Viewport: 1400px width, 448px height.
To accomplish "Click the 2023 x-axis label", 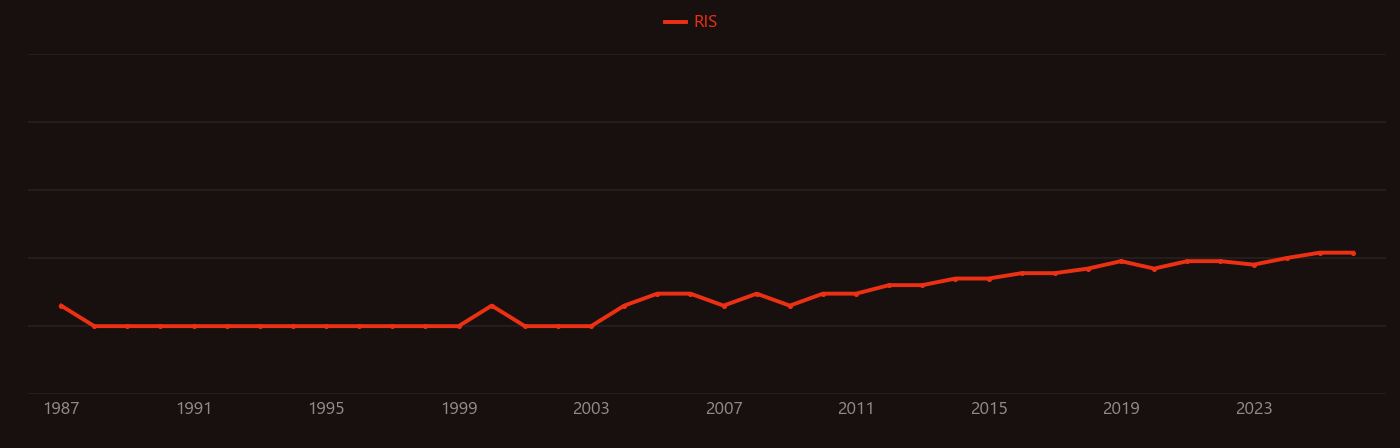I will (x=1254, y=409).
